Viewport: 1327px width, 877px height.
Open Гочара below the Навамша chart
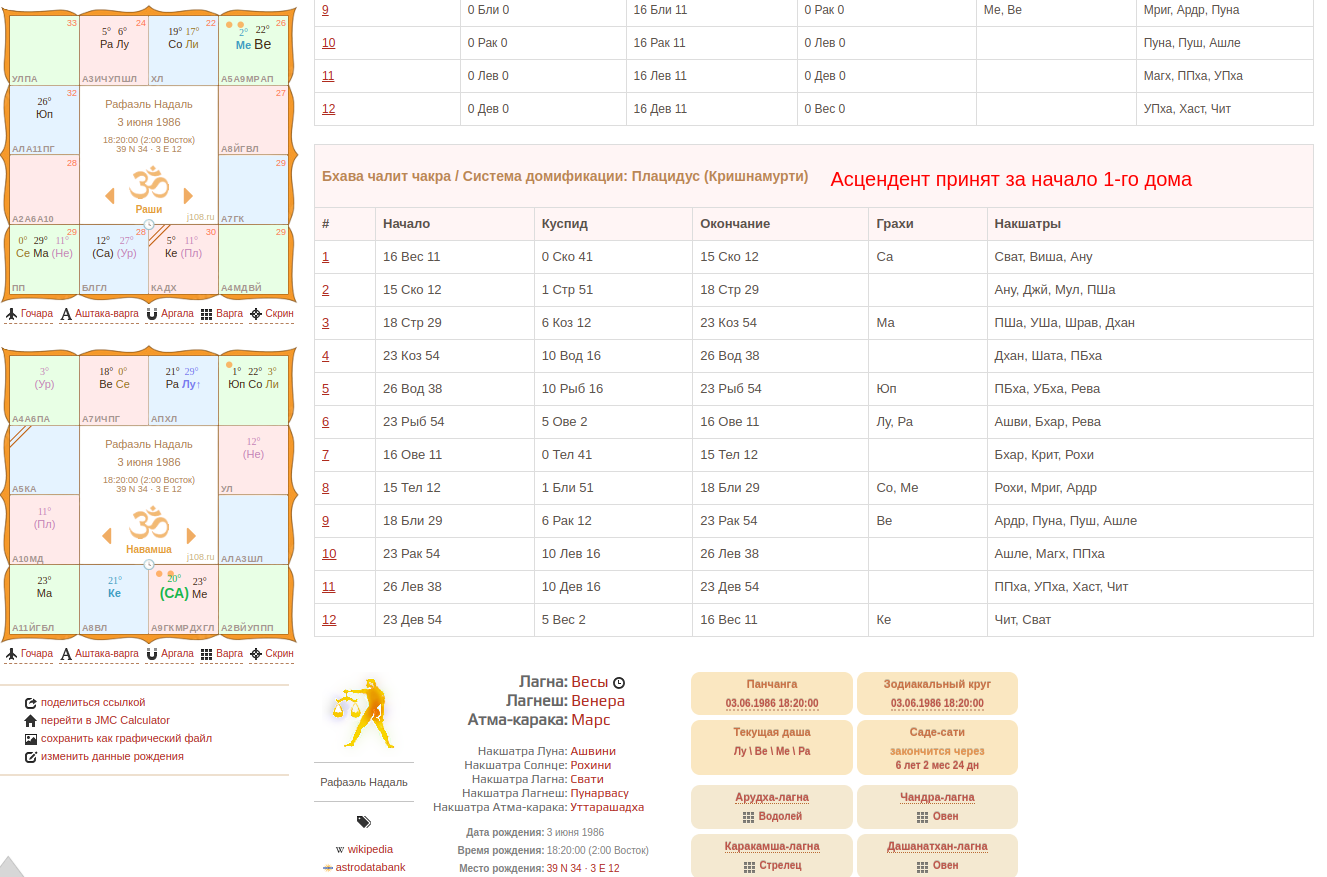(28, 653)
